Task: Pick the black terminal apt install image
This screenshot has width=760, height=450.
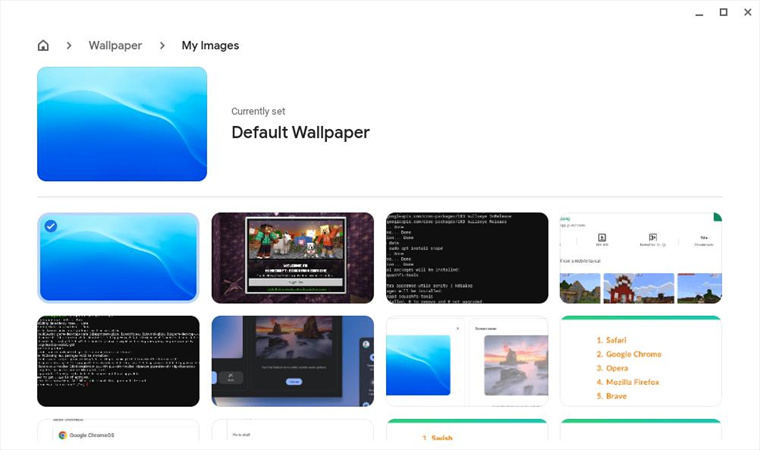Action: 467,257
